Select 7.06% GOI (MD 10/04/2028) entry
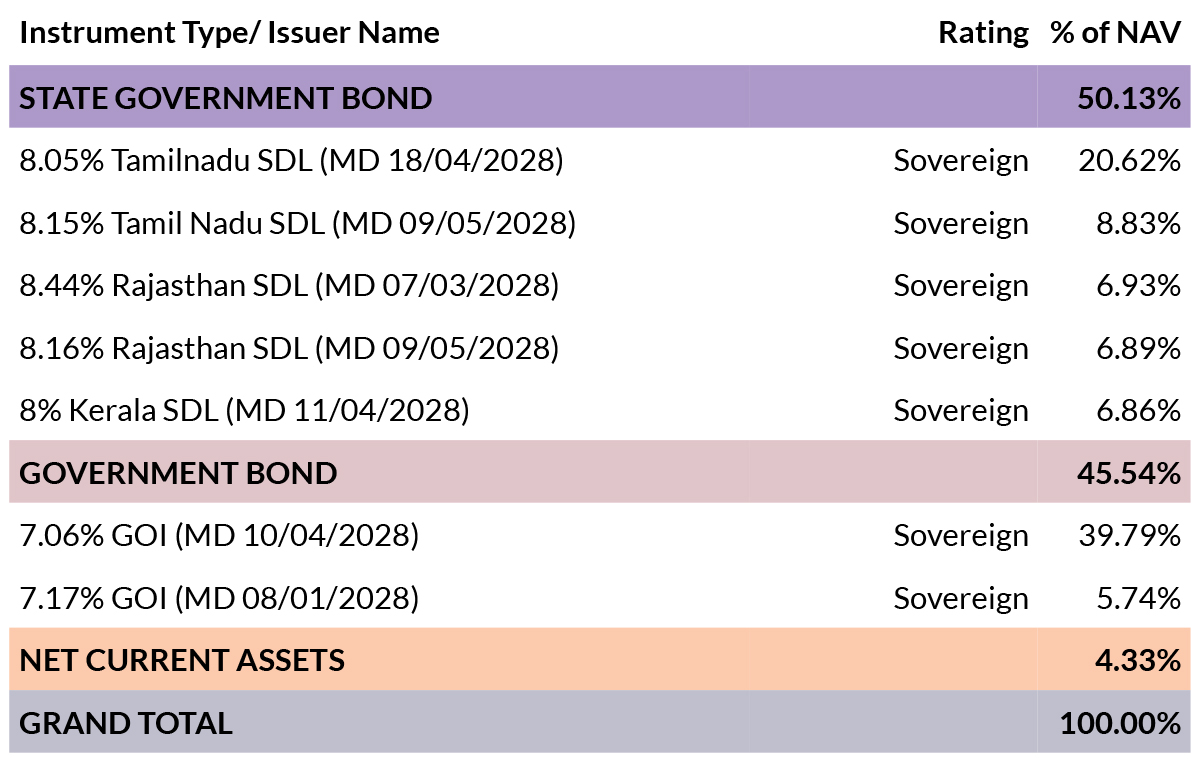1203x767 pixels. 219,535
